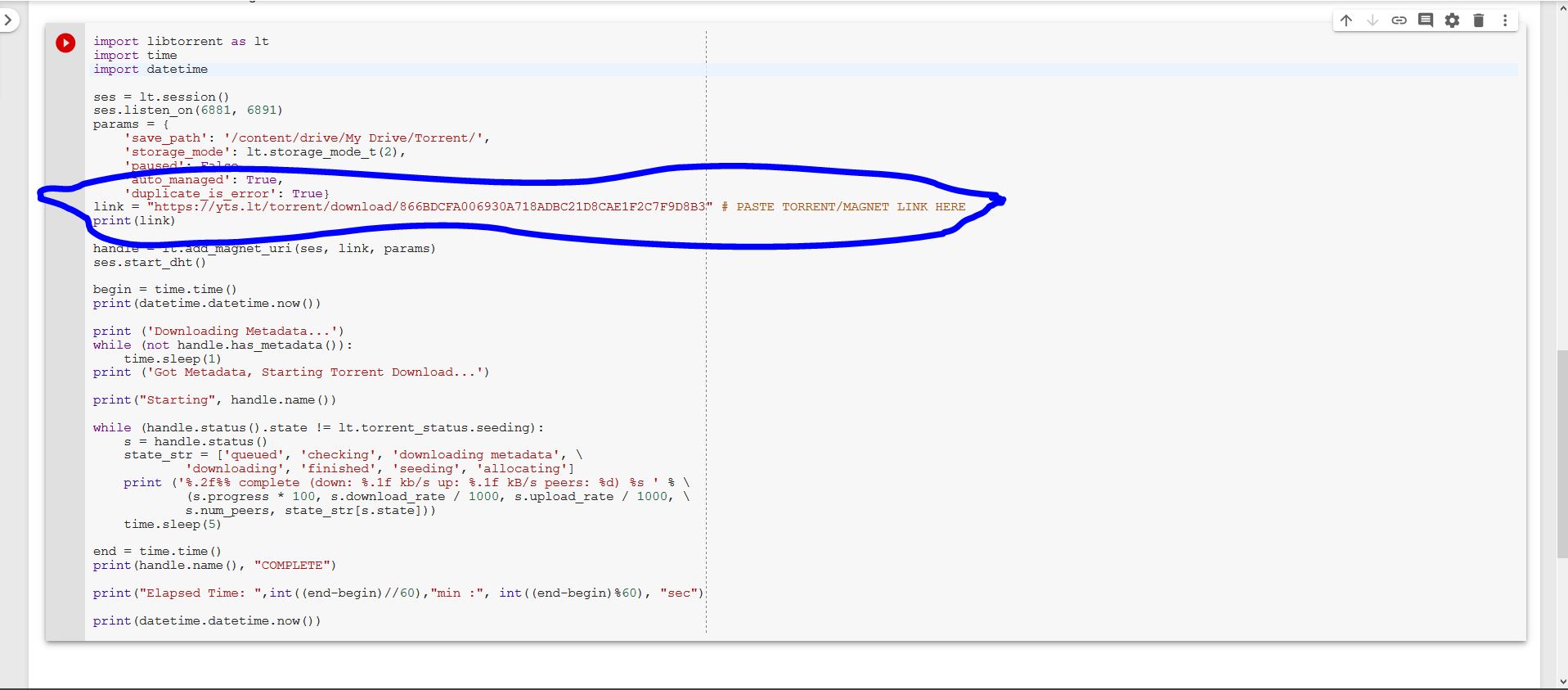The width and height of the screenshot is (1568, 690).
Task: Open more cell actions menu
Action: click(1504, 20)
